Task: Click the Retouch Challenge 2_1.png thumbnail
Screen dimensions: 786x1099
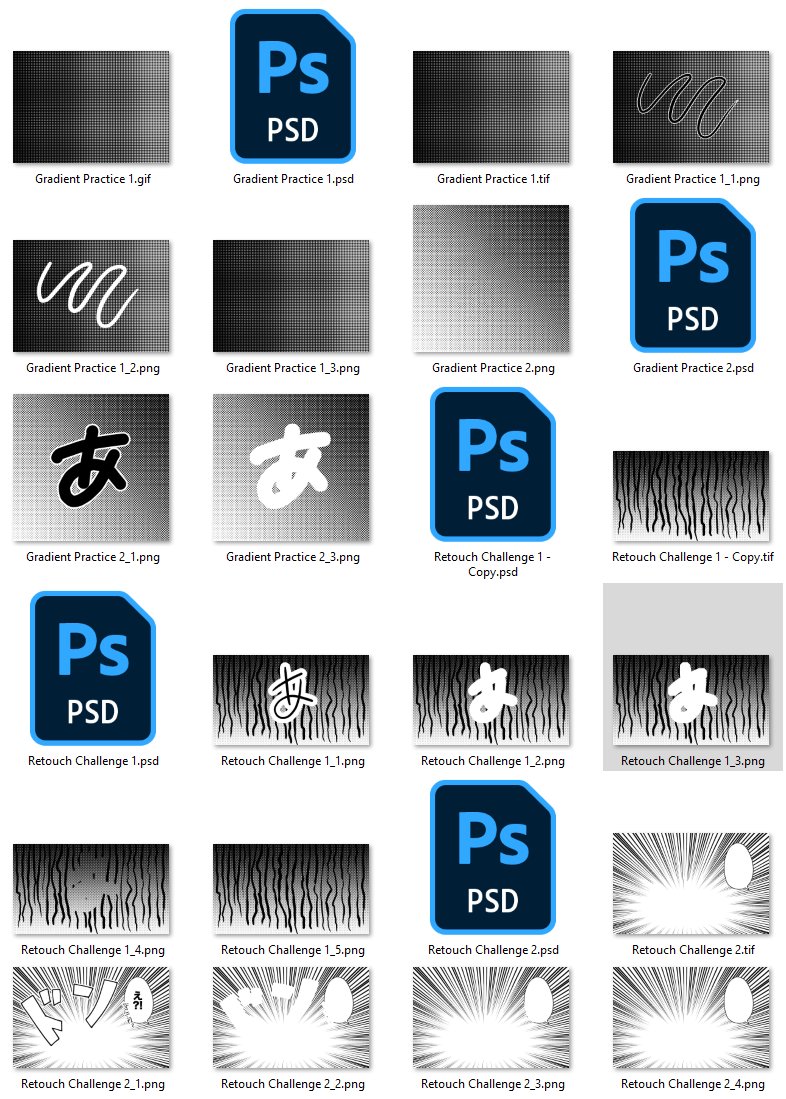Action: coord(91,1018)
